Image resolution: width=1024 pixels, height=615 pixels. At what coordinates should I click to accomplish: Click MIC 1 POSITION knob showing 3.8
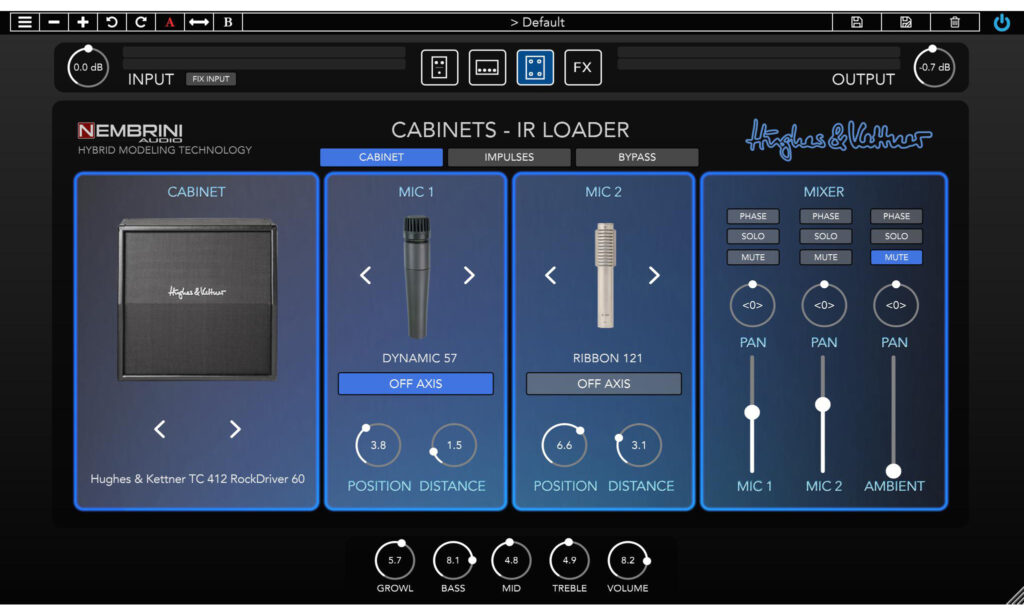pos(378,445)
